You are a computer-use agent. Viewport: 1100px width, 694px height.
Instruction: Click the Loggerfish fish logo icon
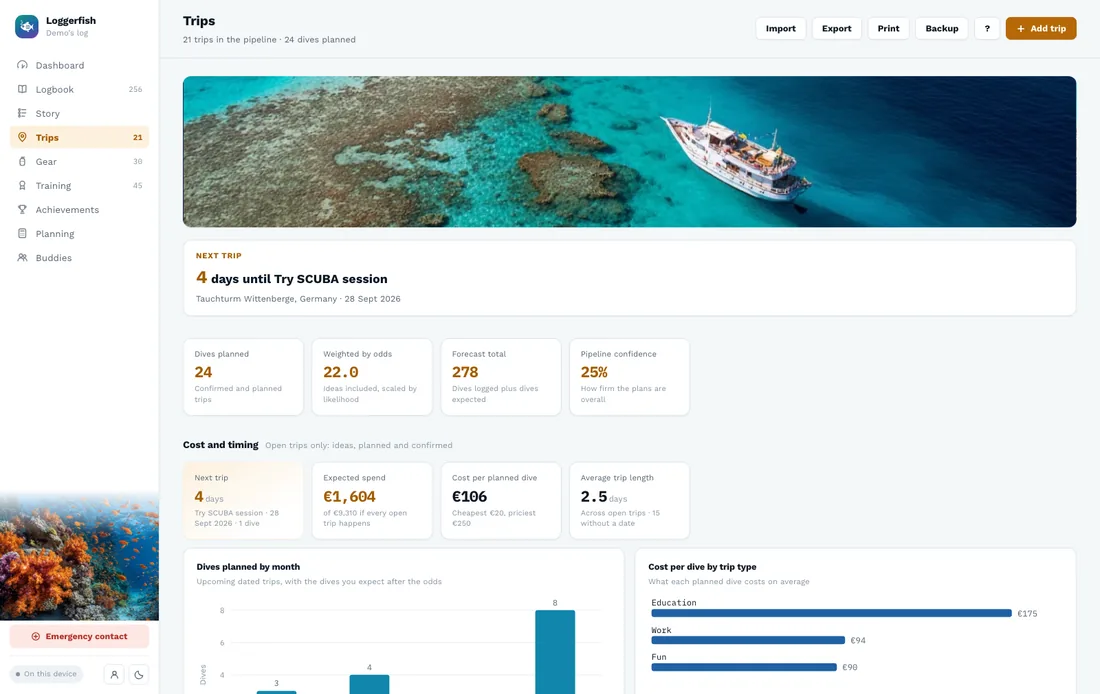point(27,27)
